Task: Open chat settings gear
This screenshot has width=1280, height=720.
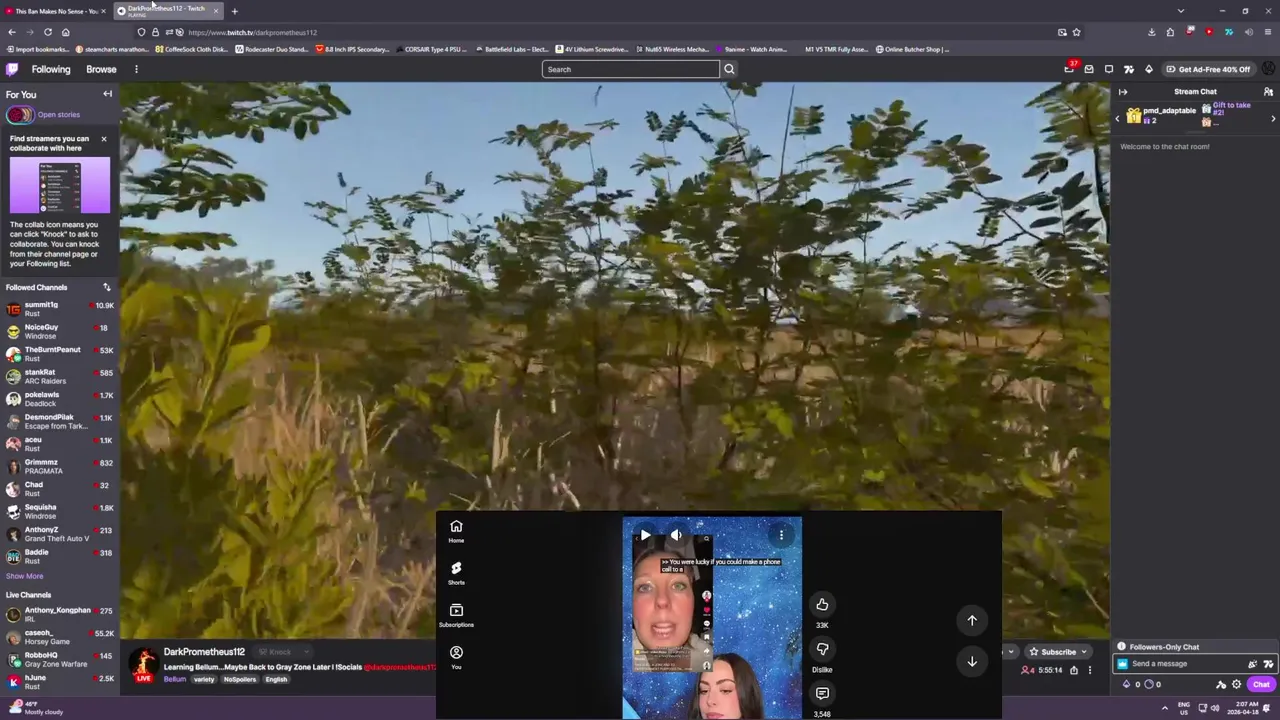Action: [1237, 685]
